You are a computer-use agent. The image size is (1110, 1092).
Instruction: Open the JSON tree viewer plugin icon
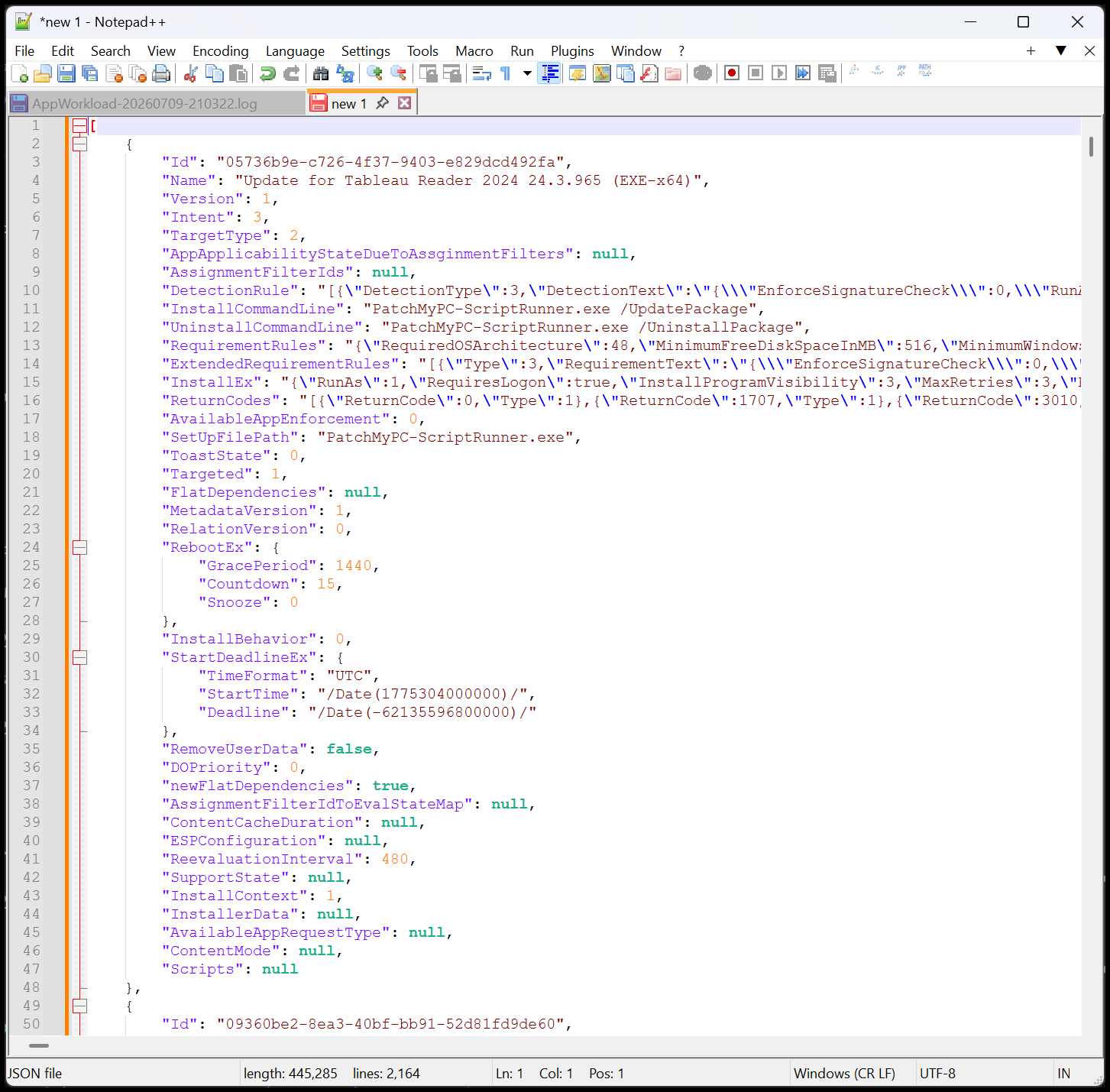(854, 70)
